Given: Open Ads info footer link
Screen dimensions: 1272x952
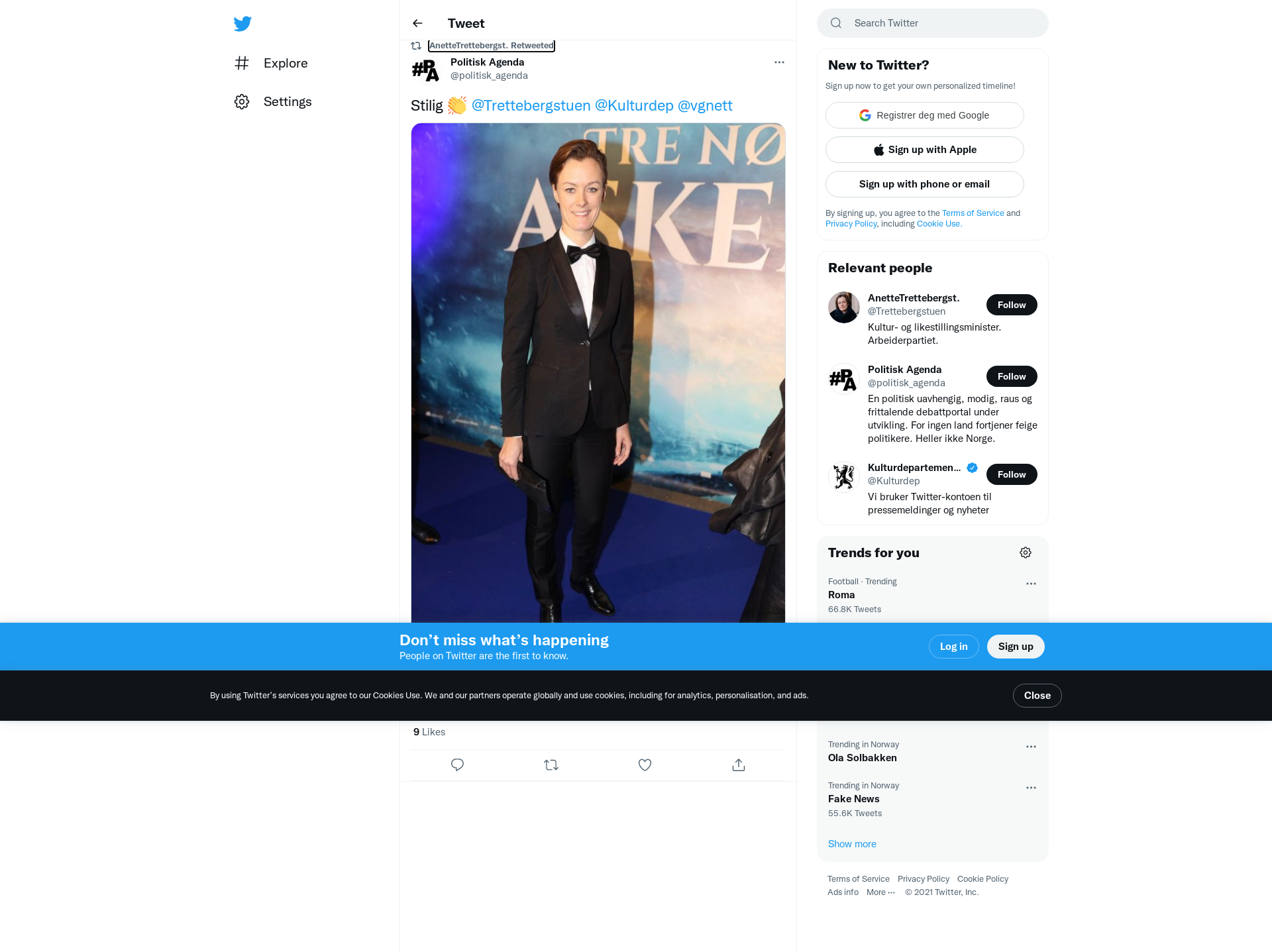Looking at the screenshot, I should (843, 892).
